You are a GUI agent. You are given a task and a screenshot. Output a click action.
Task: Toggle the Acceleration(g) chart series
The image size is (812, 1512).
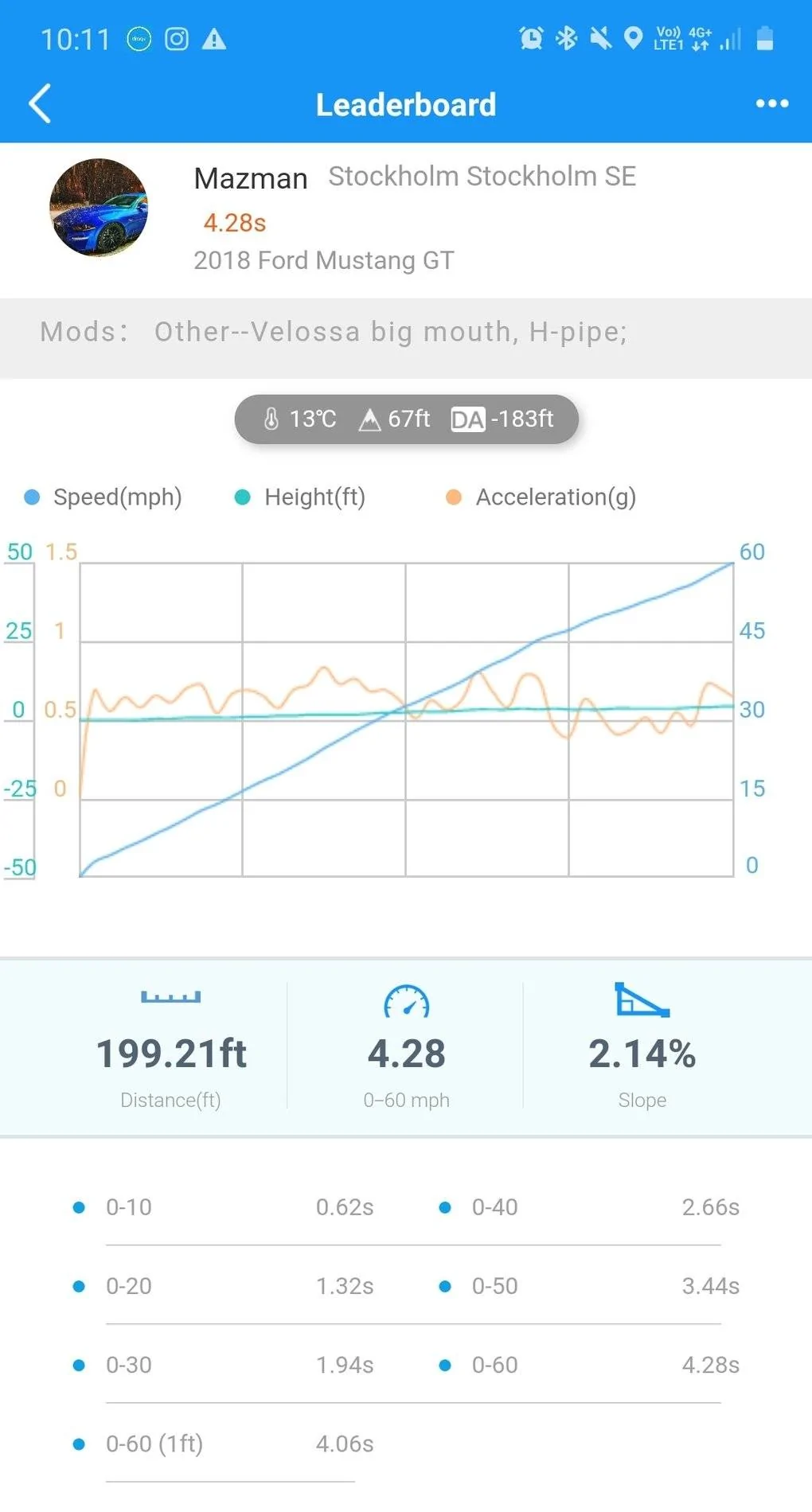(541, 497)
